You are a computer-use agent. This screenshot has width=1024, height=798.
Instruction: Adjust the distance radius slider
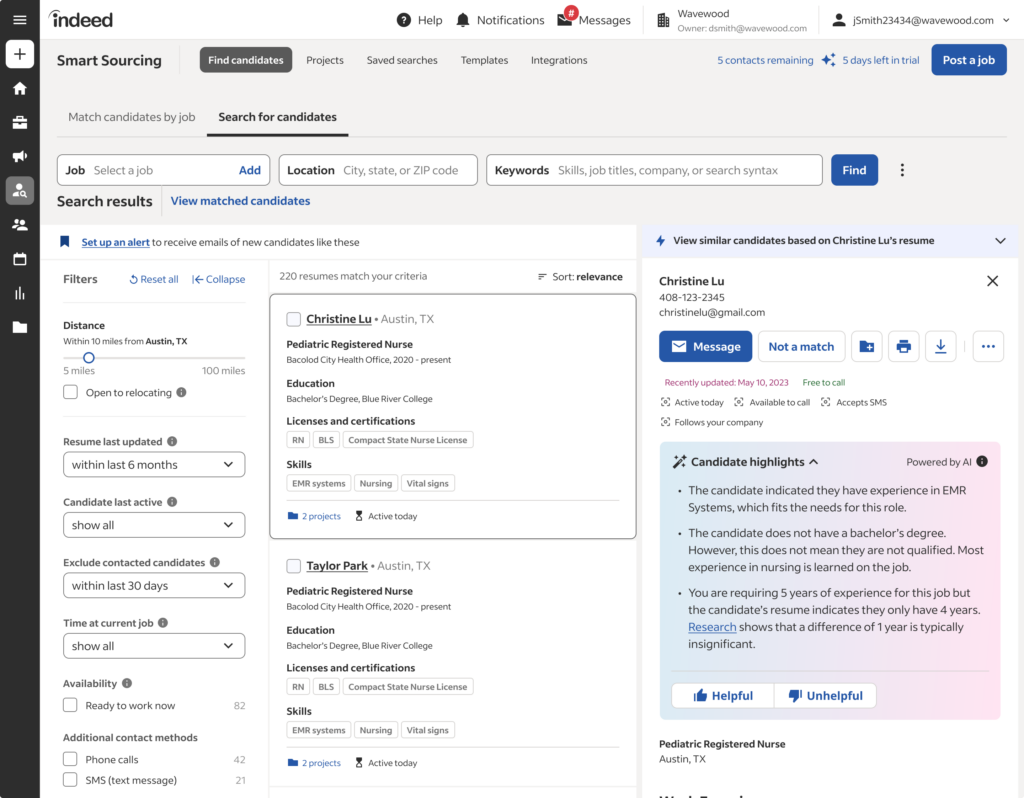(x=88, y=357)
